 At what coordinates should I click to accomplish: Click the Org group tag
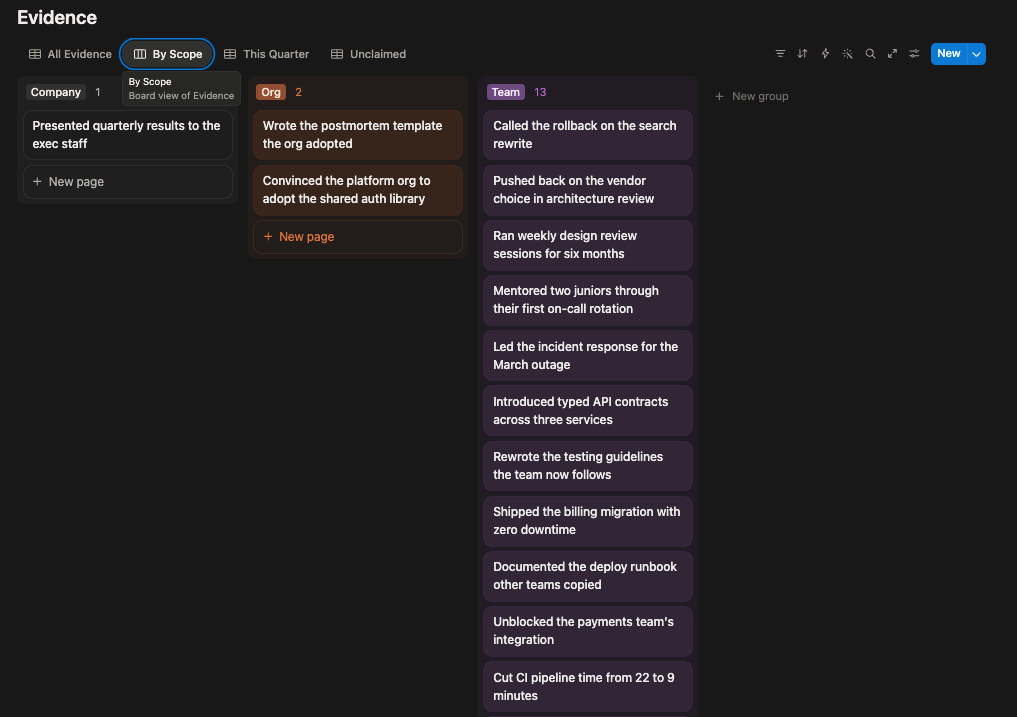271,92
